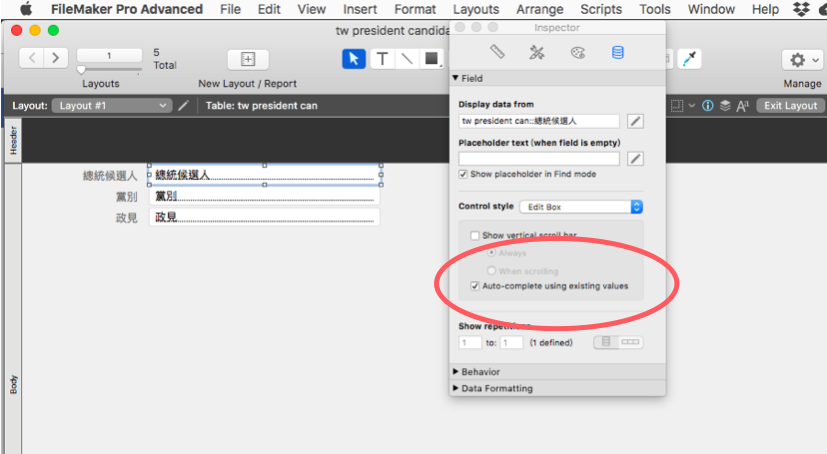Select the Rectangle tool
Screen dimensions: 827x454
431,59
